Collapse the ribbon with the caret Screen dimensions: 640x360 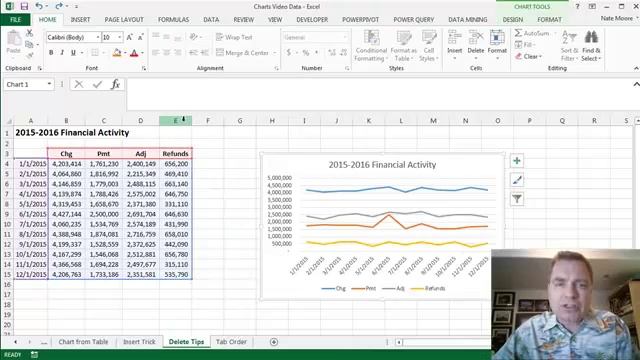tap(636, 68)
